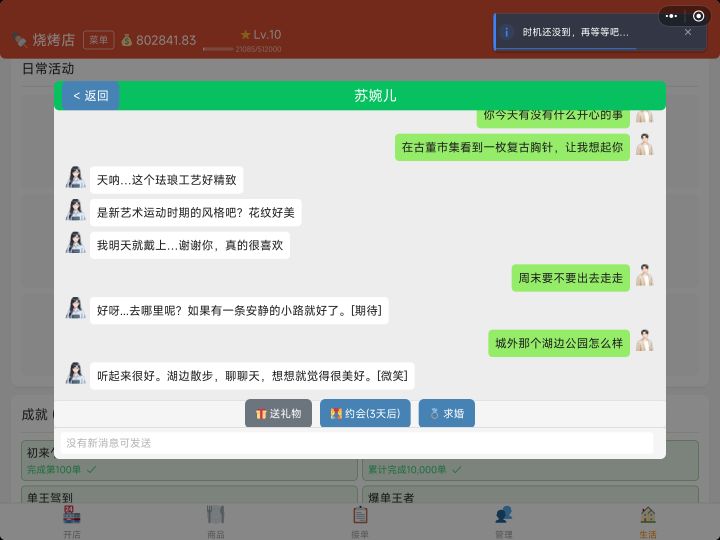The height and width of the screenshot is (540, 720).
Task: Click message 是新艺术运动时期的风格吧？花纹好美
Action: pyautogui.click(x=196, y=213)
